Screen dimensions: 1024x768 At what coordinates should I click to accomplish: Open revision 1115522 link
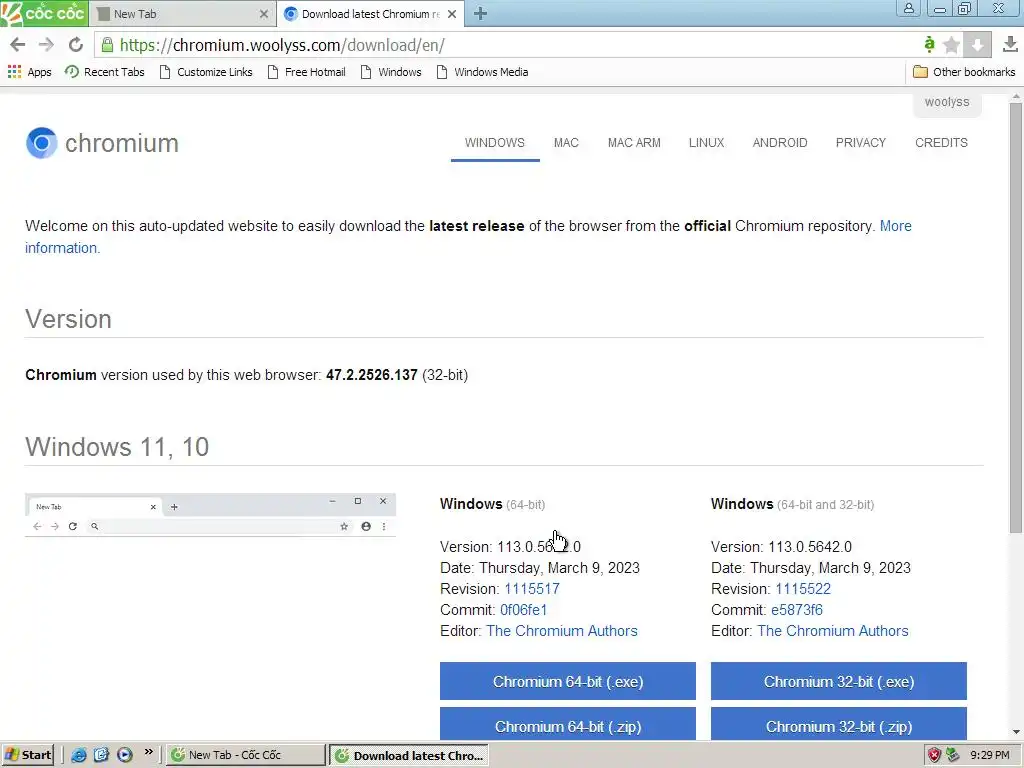[803, 589]
